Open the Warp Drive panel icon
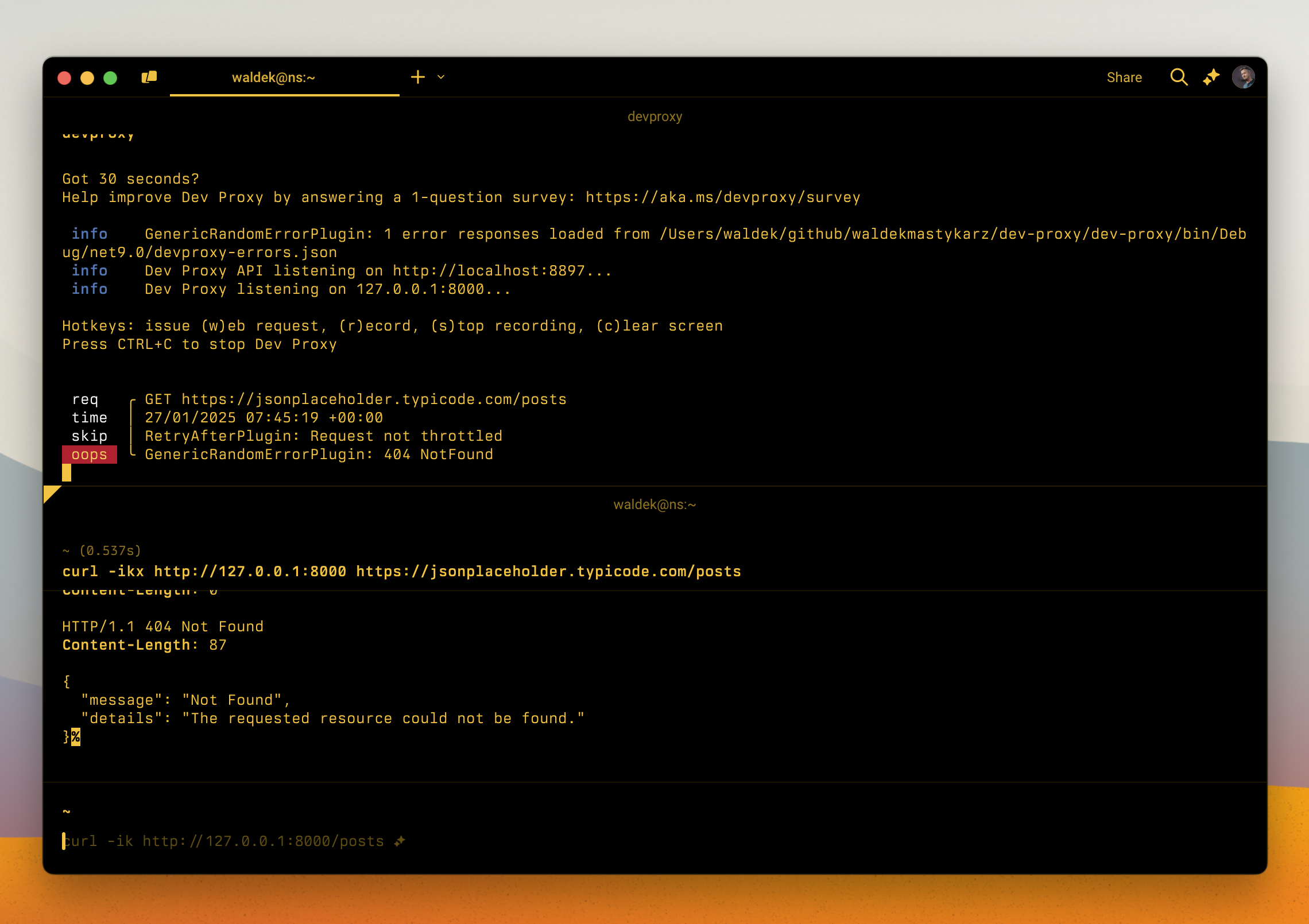 click(x=149, y=76)
